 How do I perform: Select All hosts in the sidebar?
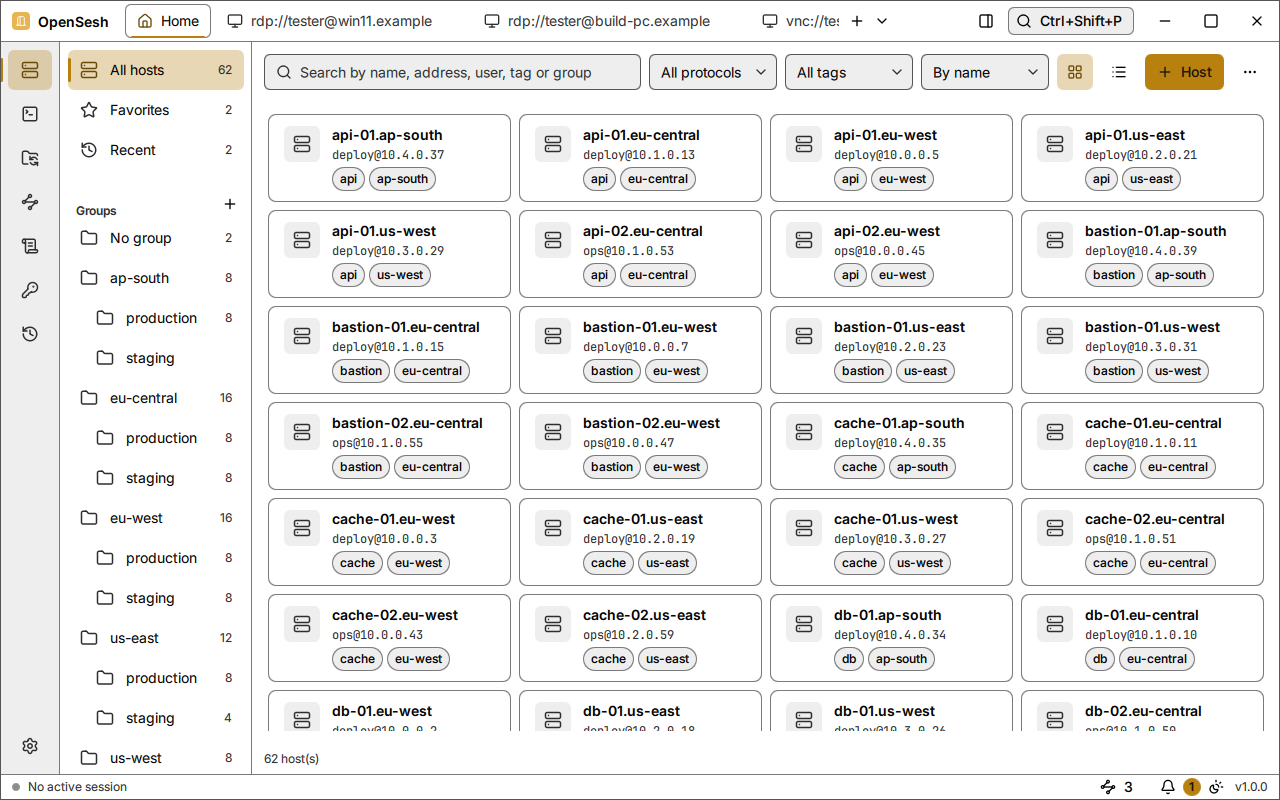click(156, 70)
